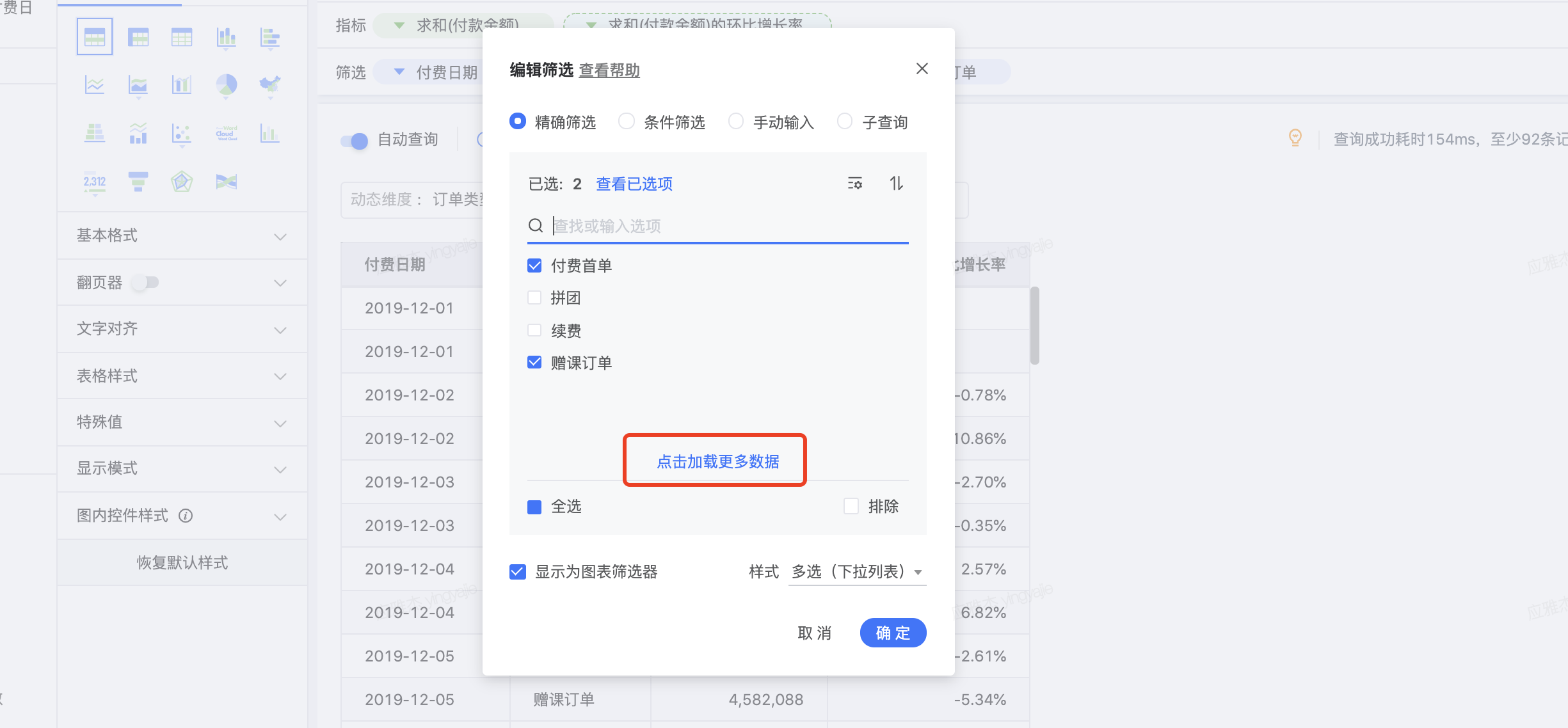Open the 查看帮助 link
This screenshot has height=728, width=1568.
[609, 70]
